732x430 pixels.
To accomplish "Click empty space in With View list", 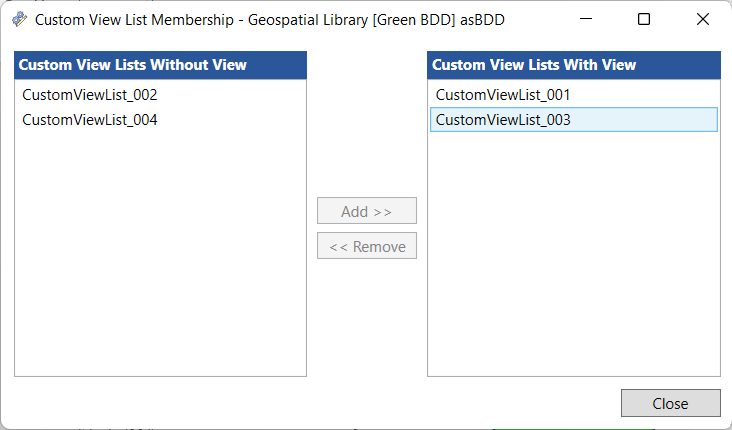I will pyautogui.click(x=573, y=260).
